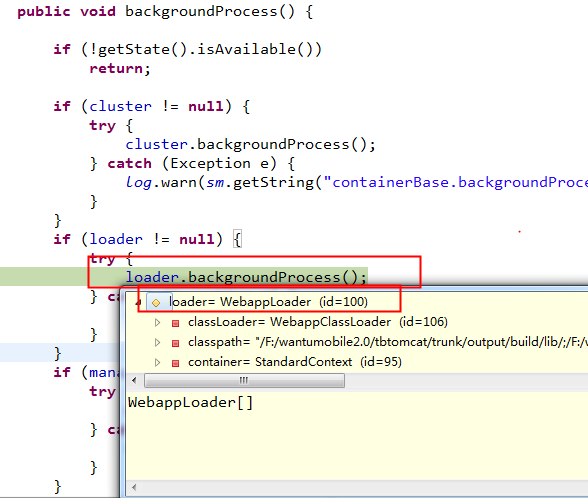This screenshot has width=588, height=498.
Task: Click the yellow diamond icon beside loader
Action: tap(156, 303)
